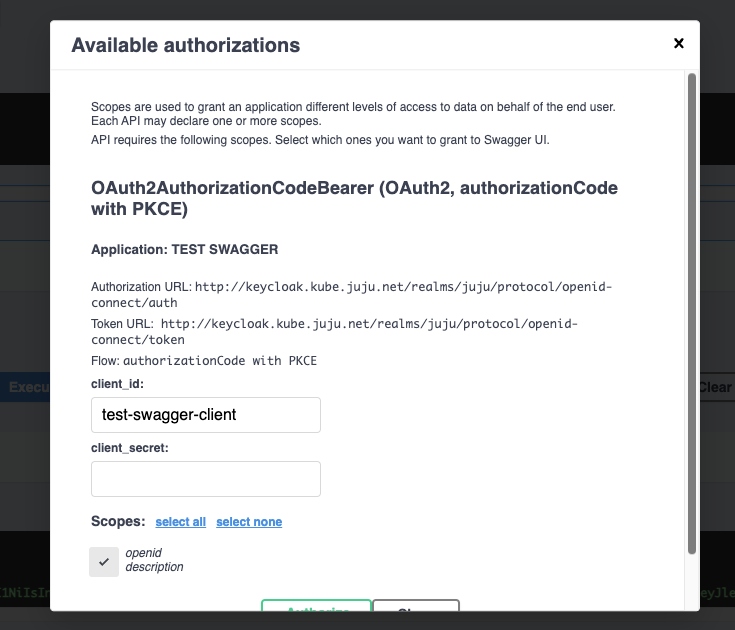
Task: Click the 'Available authorizations' dialog title
Action: click(186, 45)
